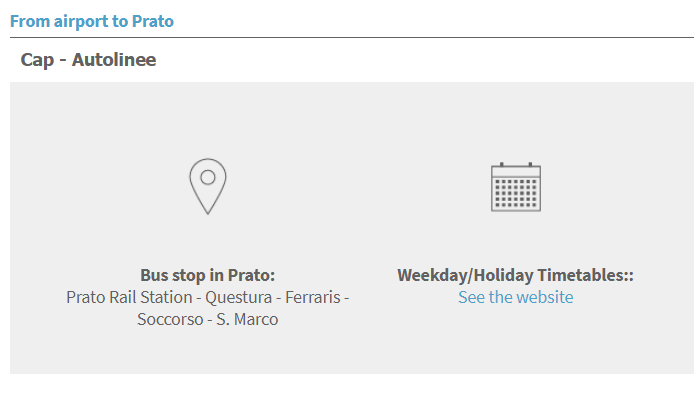Click the divider line below the blue heading

tap(352, 38)
